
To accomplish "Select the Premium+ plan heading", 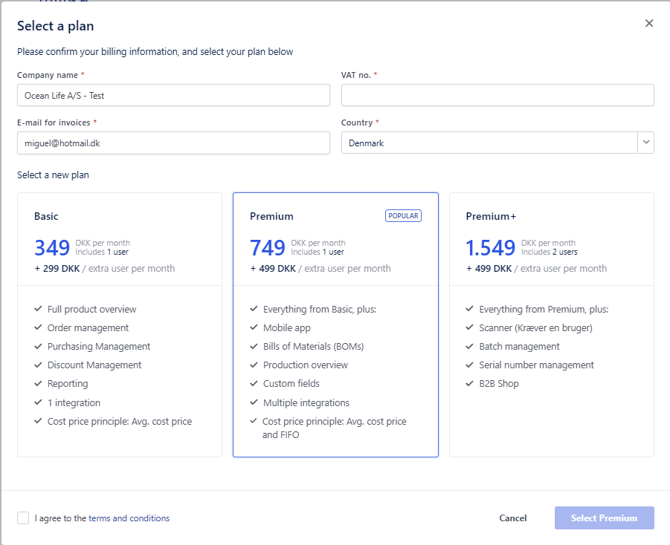I will click(489, 216).
